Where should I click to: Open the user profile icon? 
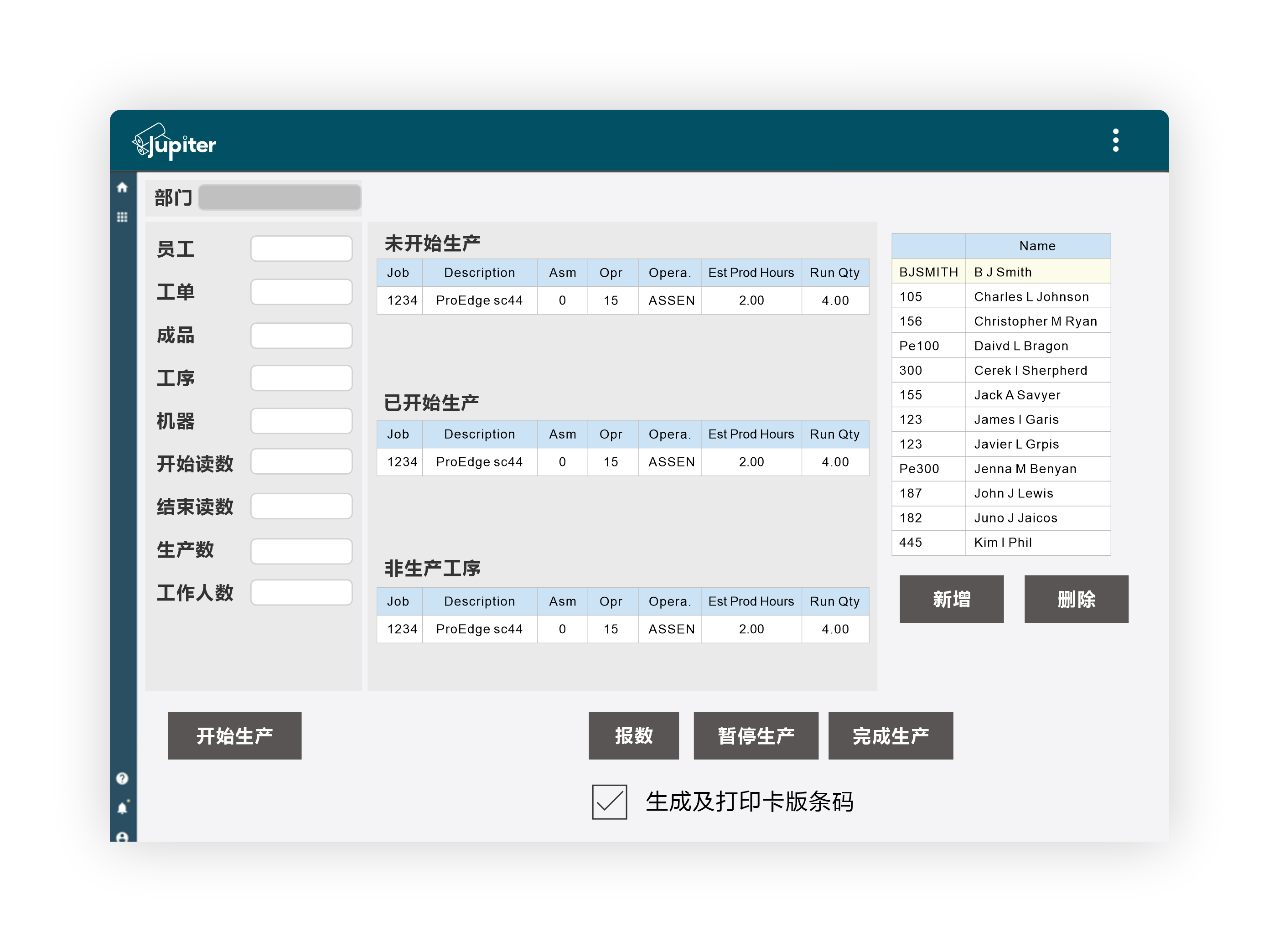point(122,836)
